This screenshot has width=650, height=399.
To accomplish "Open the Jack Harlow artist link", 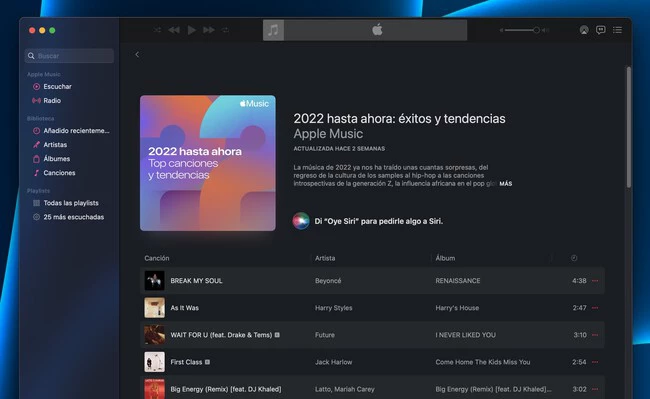I will (x=334, y=362).
